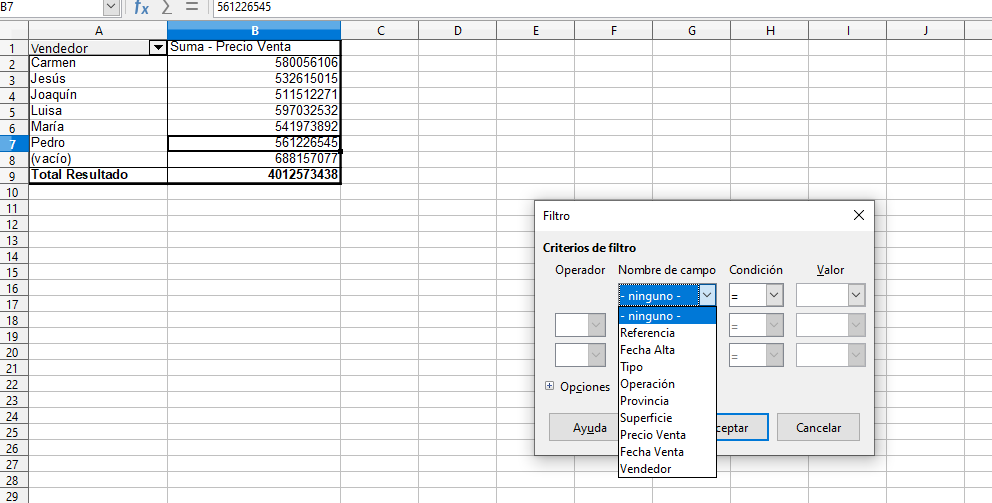The image size is (992, 503).
Task: Select row 7 header
Action: pos(14,144)
